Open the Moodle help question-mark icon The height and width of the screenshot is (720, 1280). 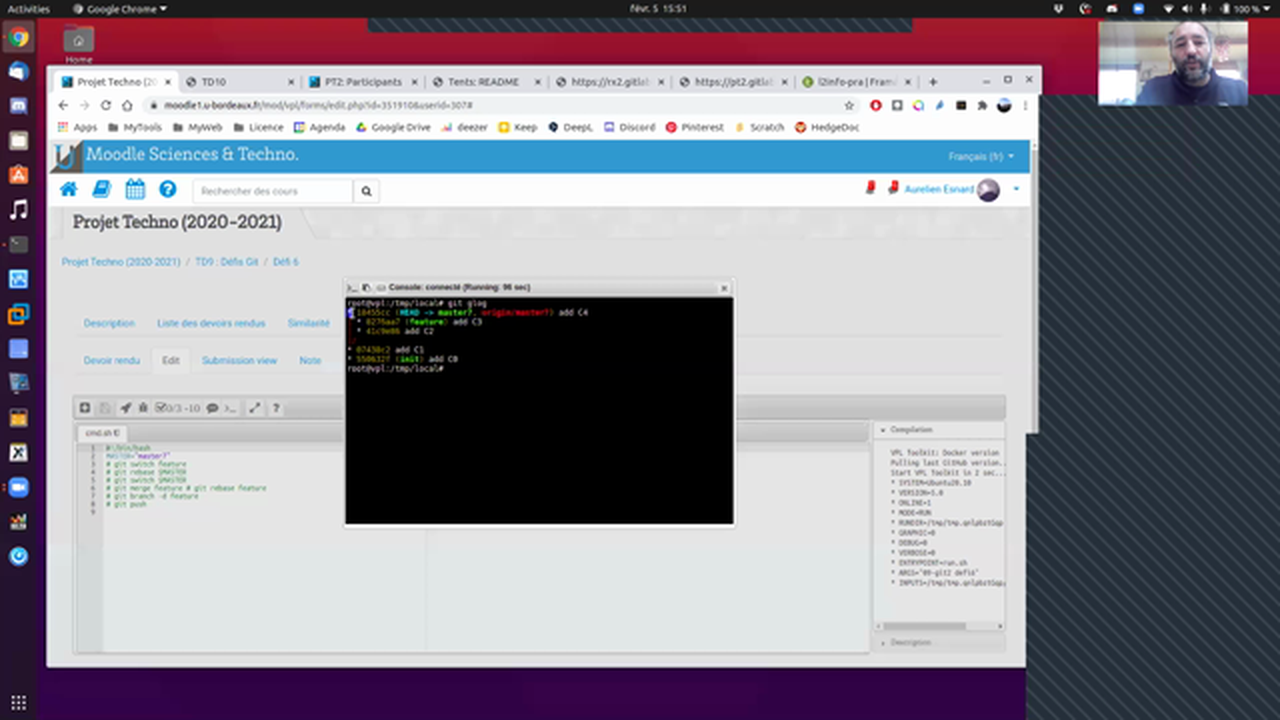(168, 189)
